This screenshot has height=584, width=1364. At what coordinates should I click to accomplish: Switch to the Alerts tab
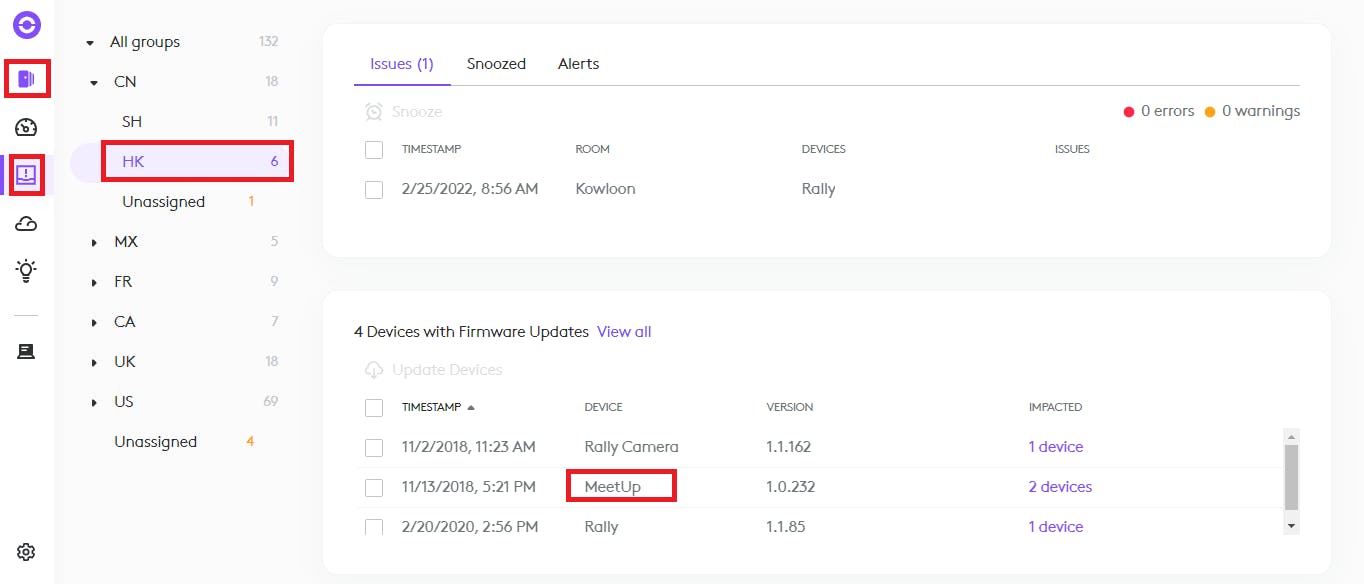578,64
